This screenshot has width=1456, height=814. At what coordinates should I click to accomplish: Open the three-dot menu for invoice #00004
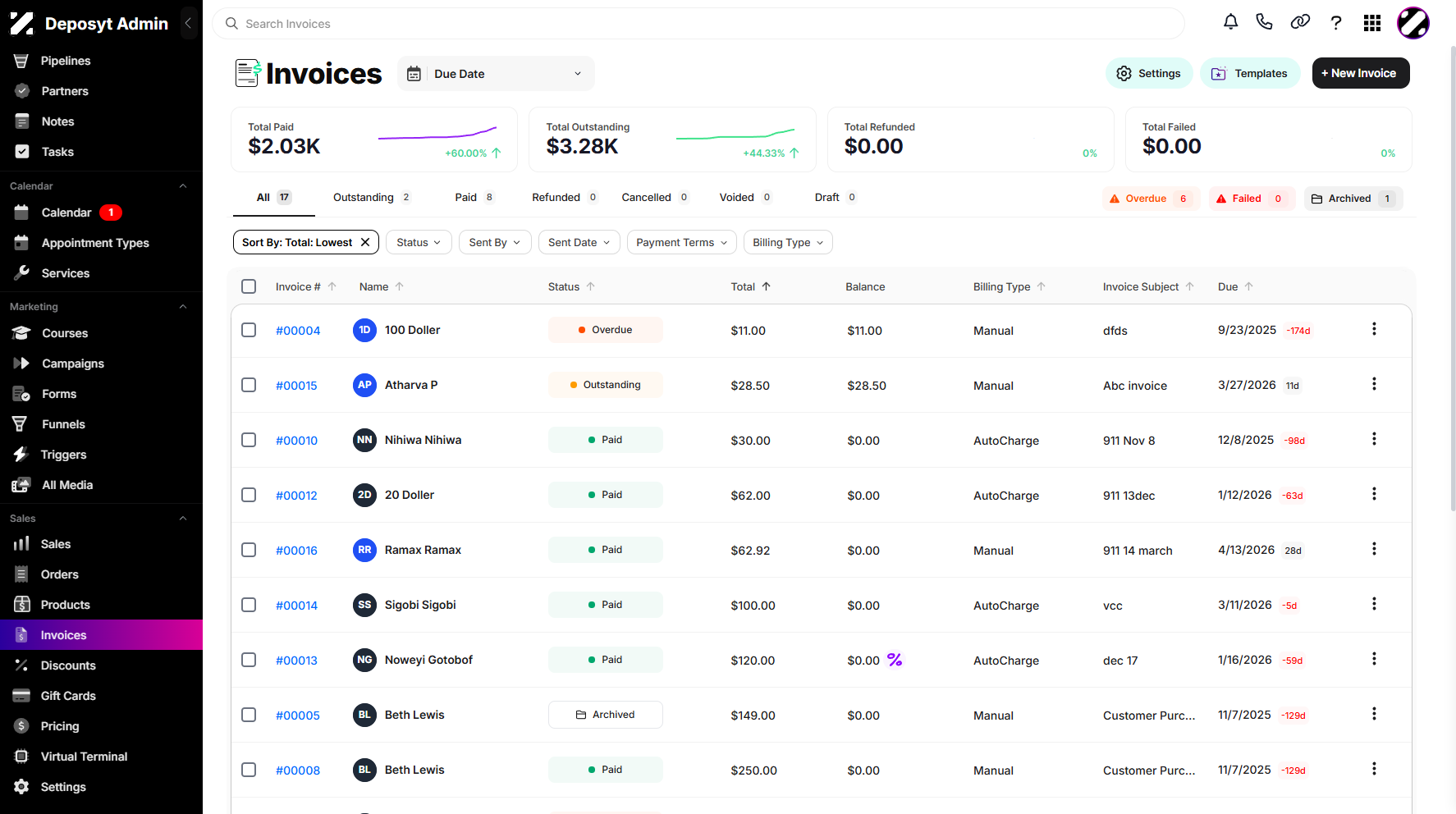(1374, 329)
